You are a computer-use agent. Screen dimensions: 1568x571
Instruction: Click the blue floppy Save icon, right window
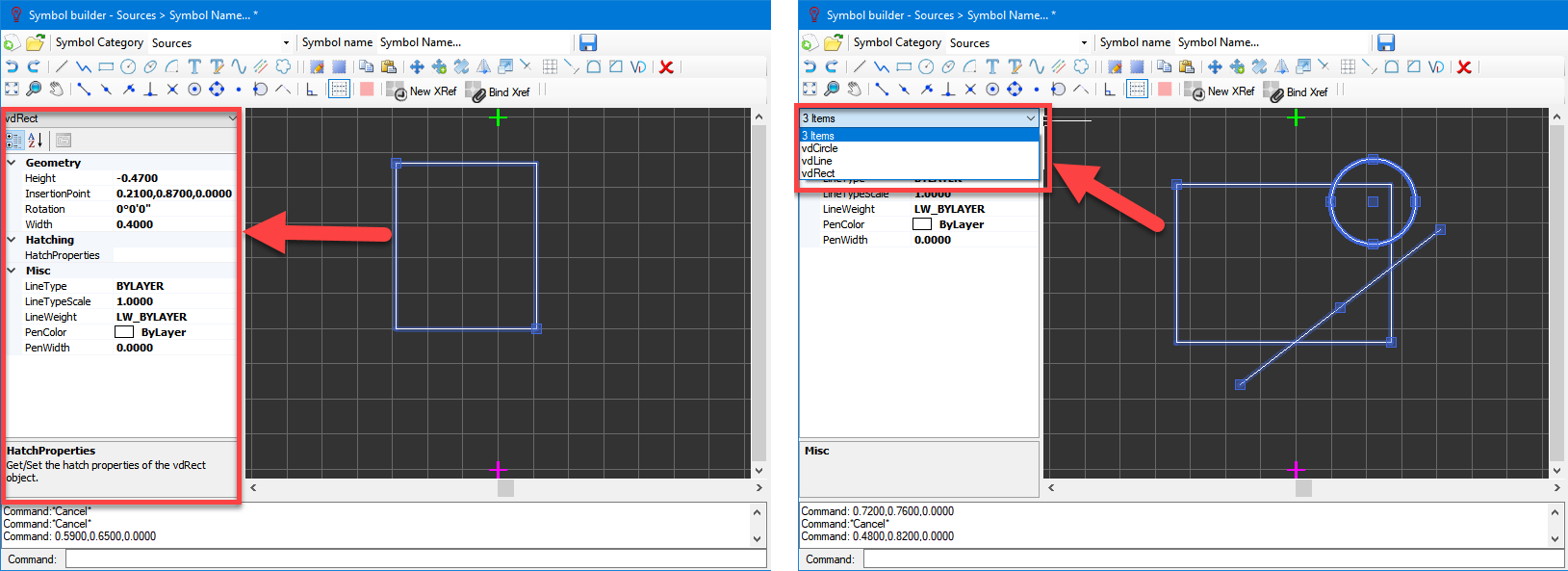[x=1386, y=42]
